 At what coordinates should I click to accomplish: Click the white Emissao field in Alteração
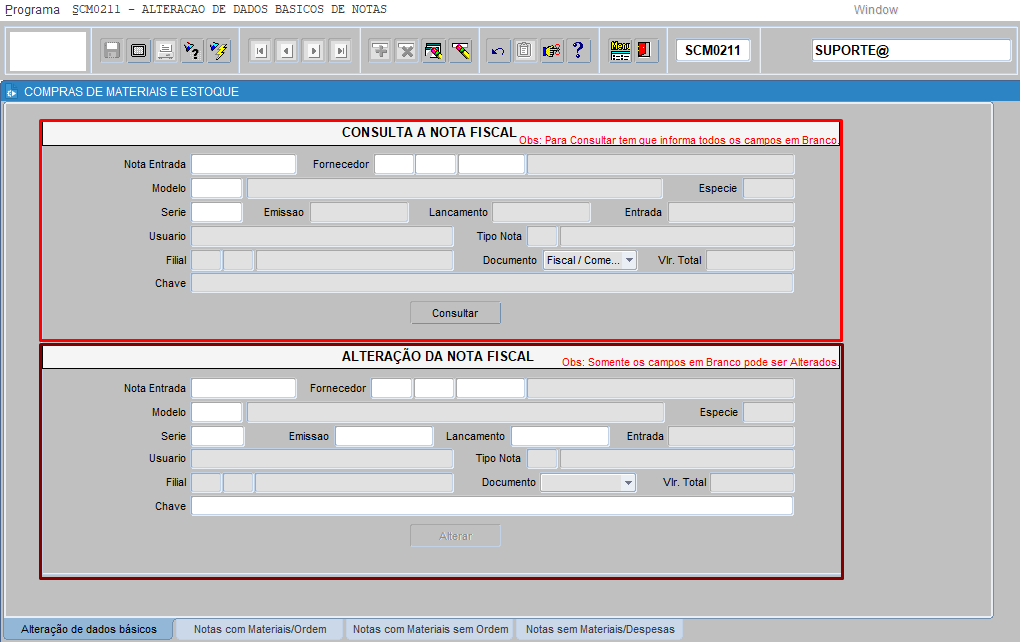(x=384, y=436)
